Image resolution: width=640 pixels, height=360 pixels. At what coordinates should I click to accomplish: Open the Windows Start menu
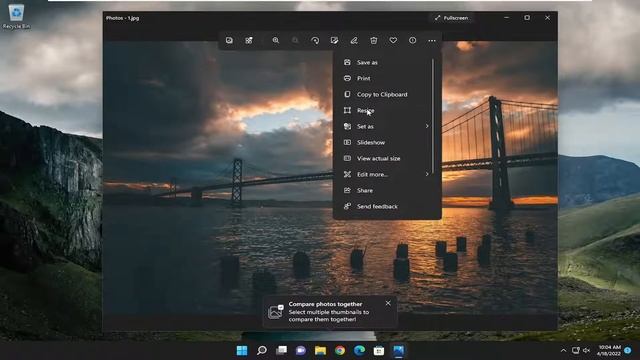pyautogui.click(x=242, y=351)
